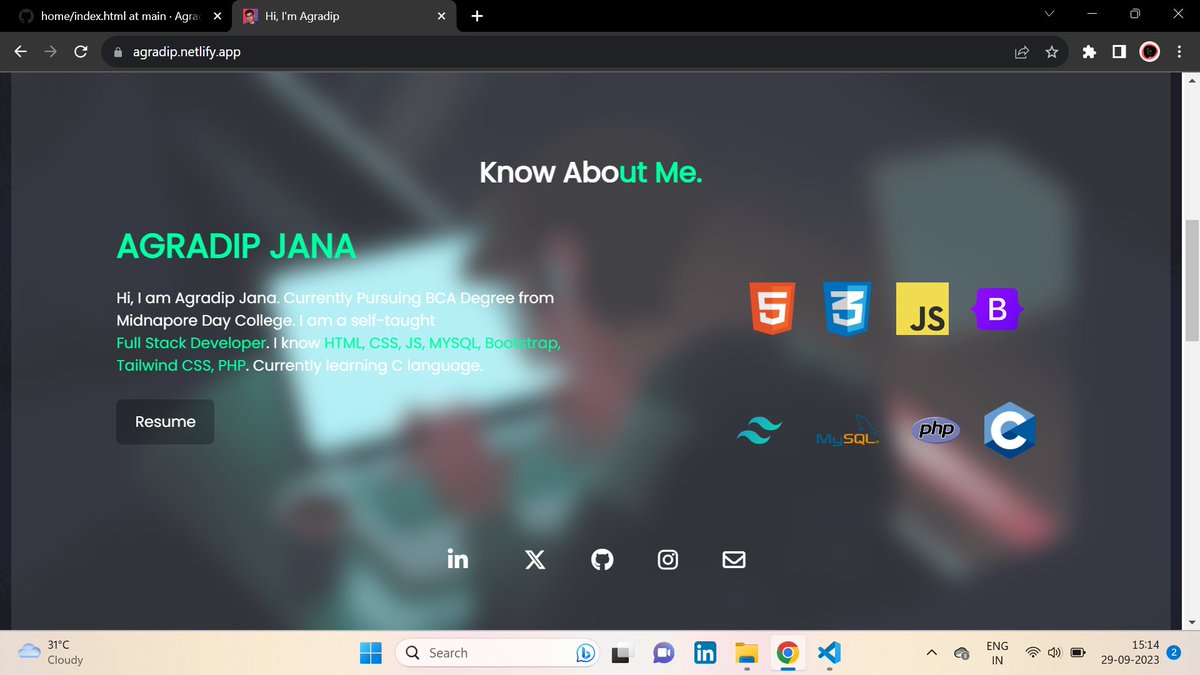The image size is (1200, 675).
Task: Go back with the browser back arrow
Action: pos(20,52)
